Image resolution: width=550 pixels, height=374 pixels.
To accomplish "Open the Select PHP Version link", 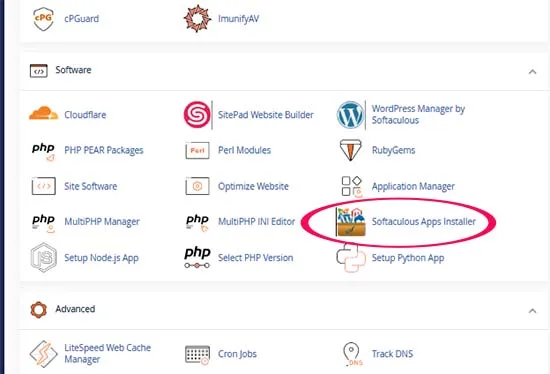I will click(x=255, y=258).
